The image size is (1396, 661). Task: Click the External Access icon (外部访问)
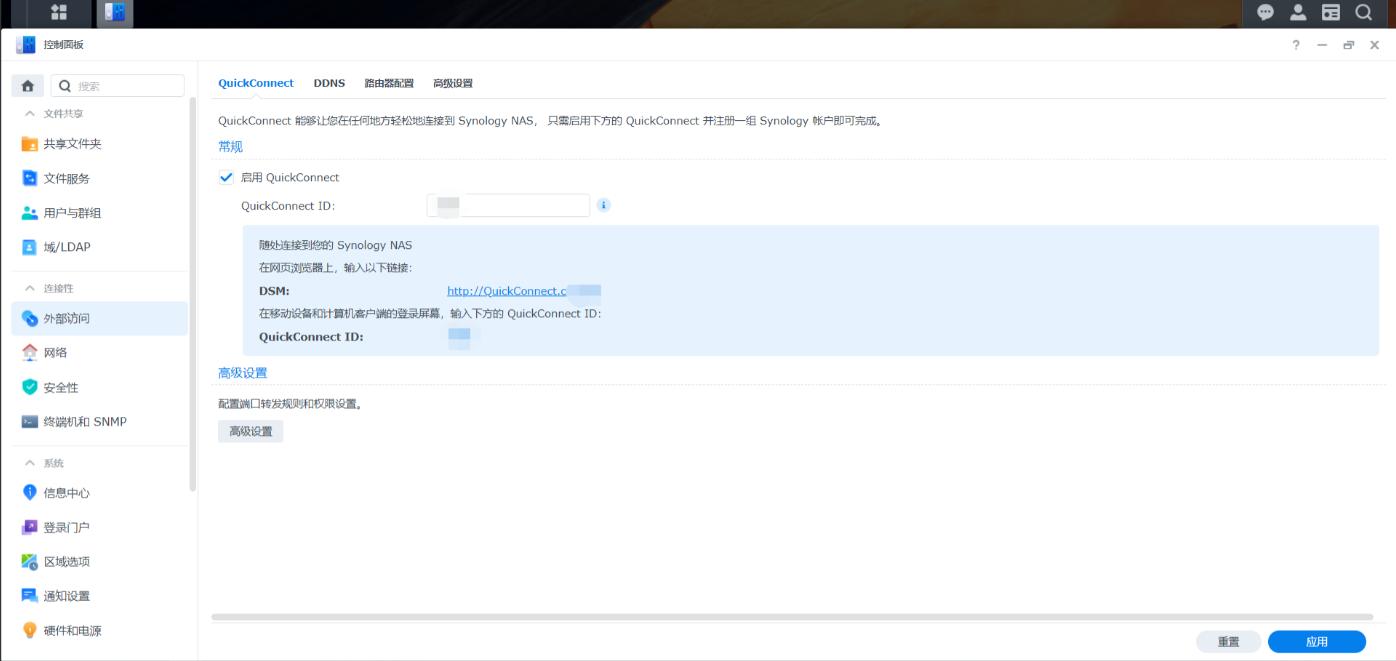pyautogui.click(x=30, y=318)
